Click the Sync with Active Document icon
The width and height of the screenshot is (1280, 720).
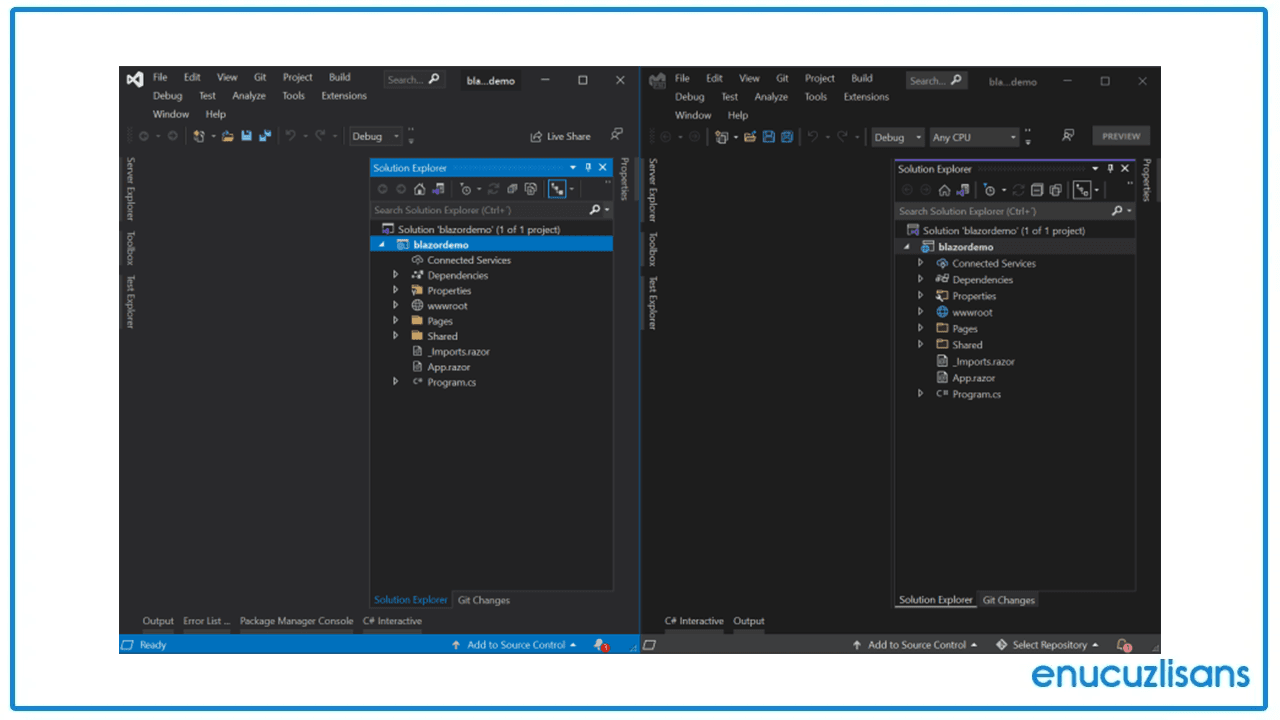438,189
